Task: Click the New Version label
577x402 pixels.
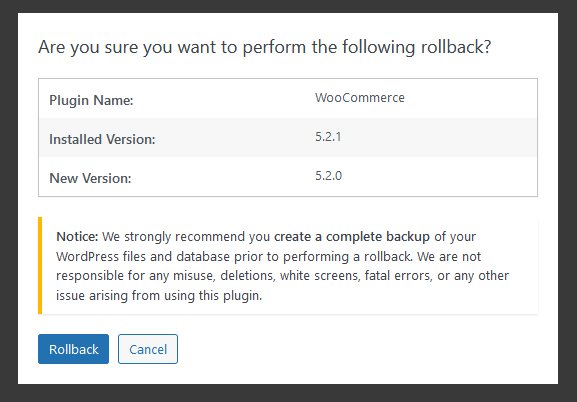Action: point(90,178)
